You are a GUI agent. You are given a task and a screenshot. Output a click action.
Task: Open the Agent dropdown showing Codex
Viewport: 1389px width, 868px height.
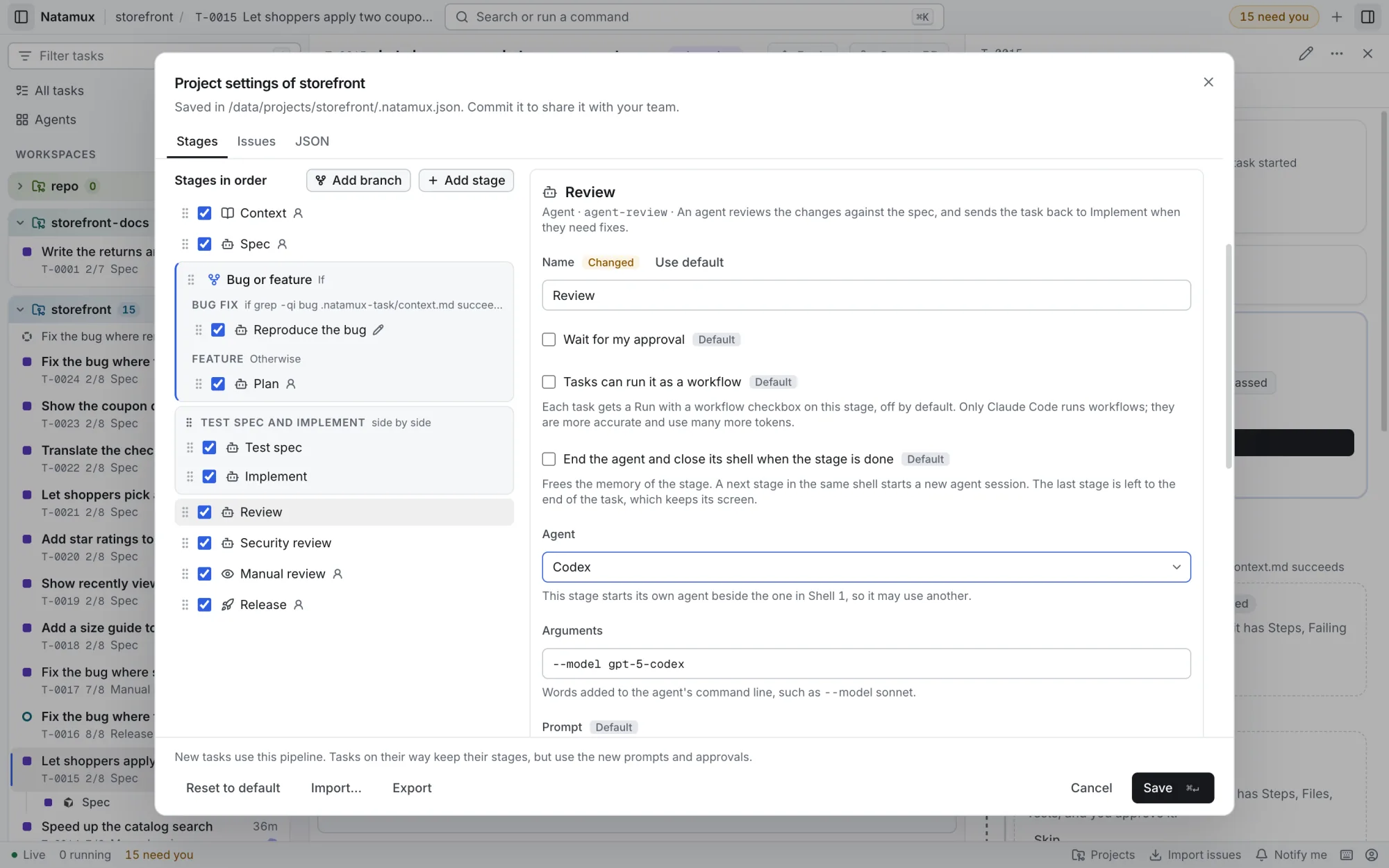point(866,567)
